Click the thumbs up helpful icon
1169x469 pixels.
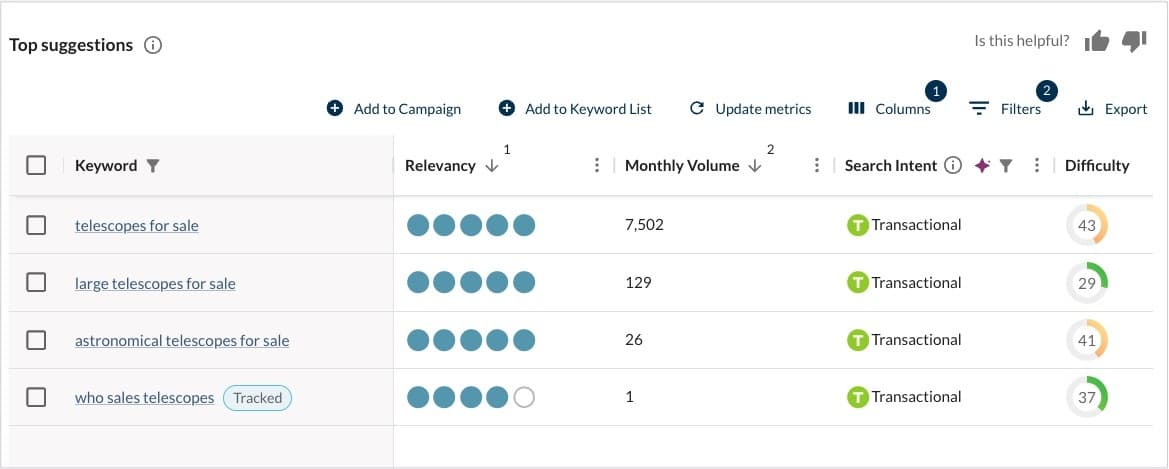[x=1097, y=41]
